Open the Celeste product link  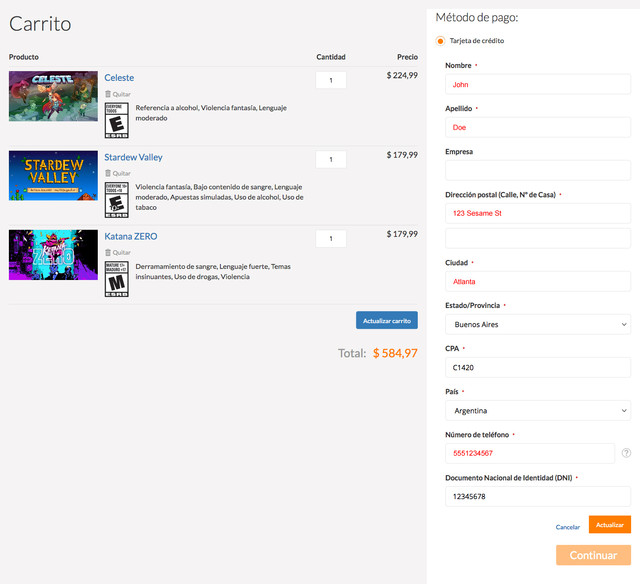point(119,78)
